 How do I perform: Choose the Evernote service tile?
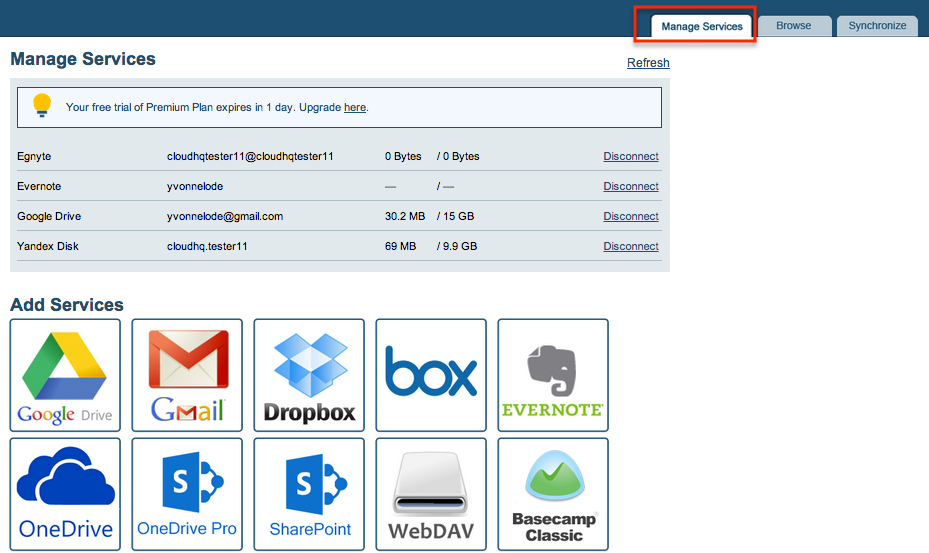pos(553,375)
